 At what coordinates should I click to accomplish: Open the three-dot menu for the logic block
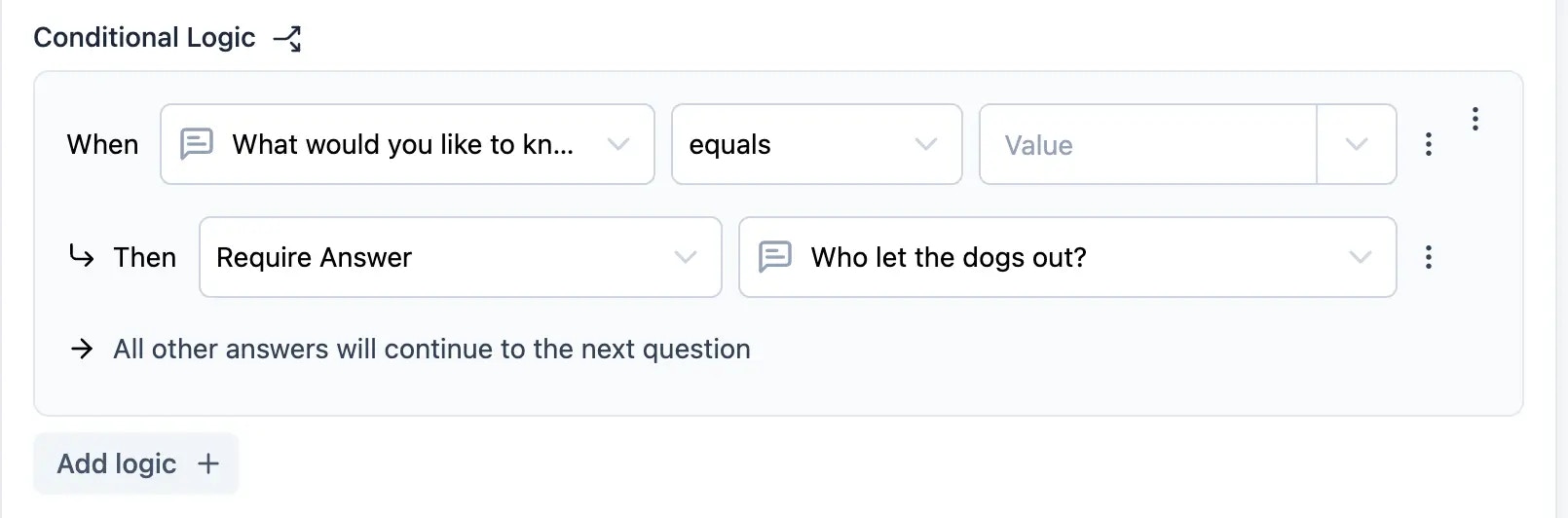point(1475,119)
